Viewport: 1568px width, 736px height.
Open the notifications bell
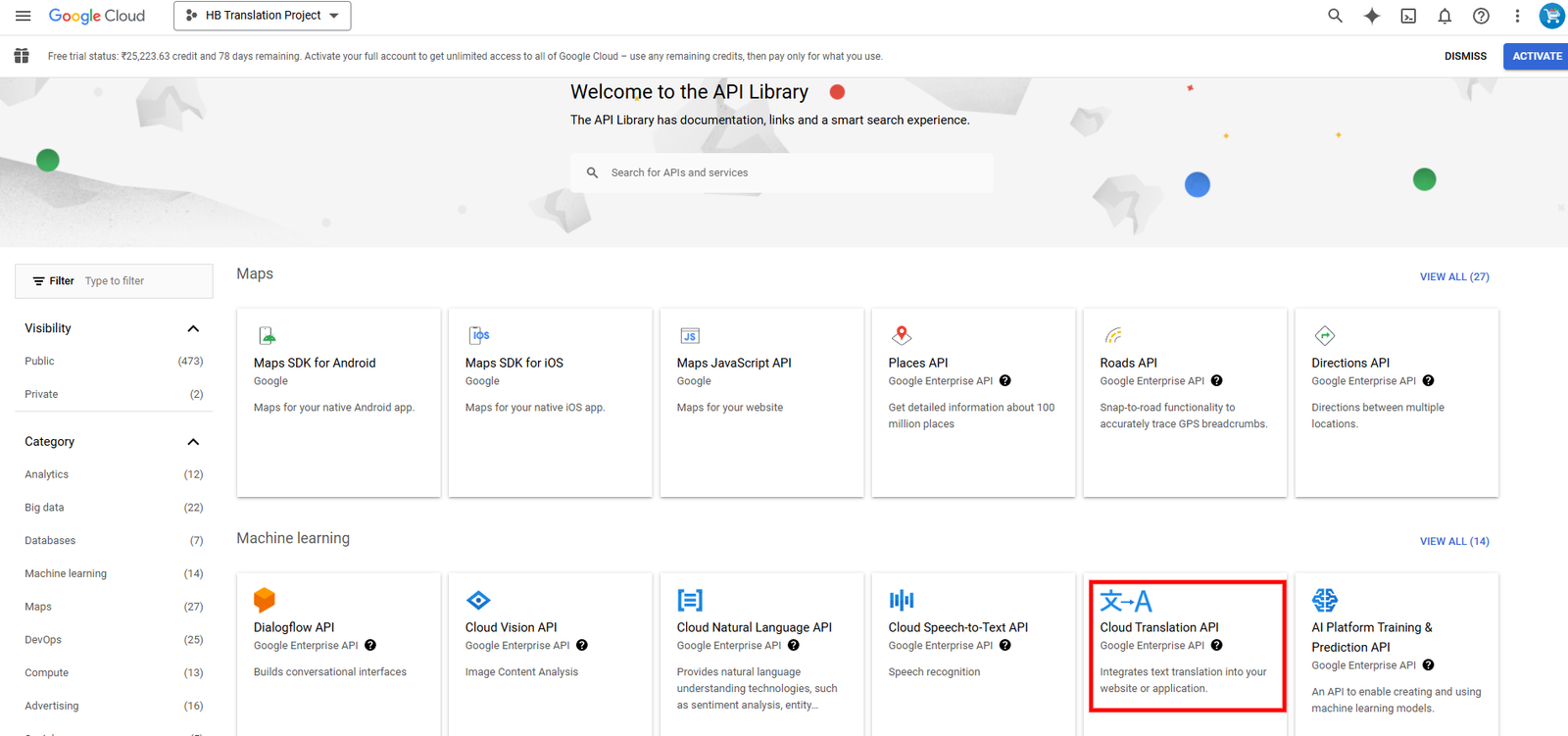[x=1445, y=16]
